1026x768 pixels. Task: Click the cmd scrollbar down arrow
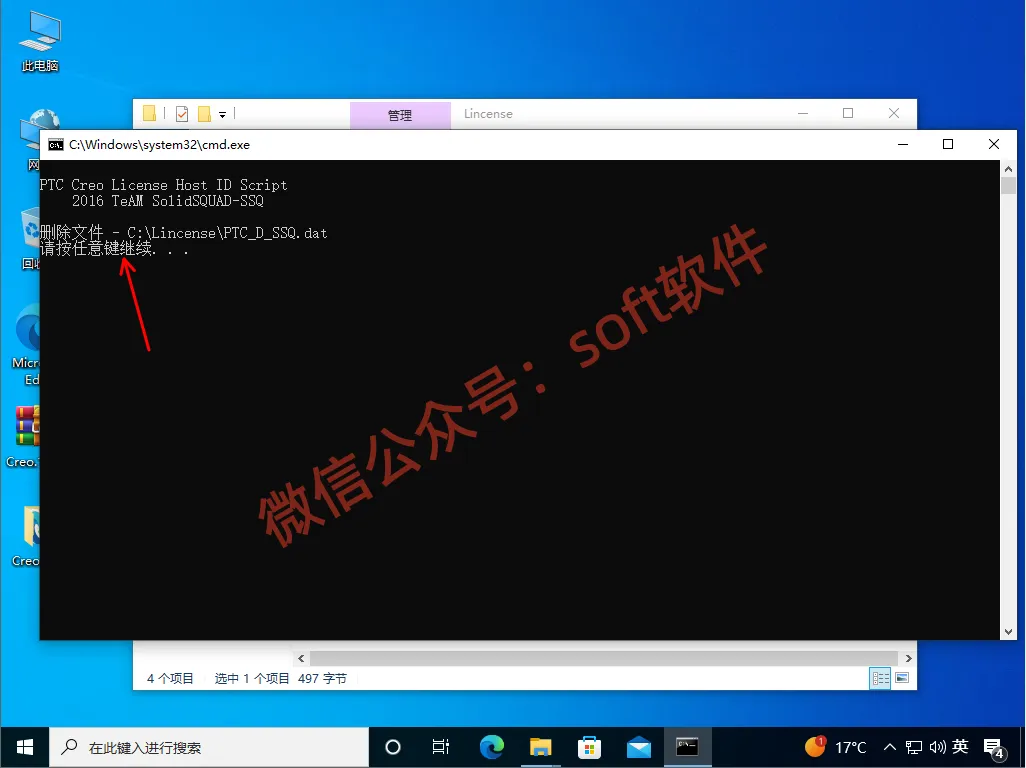[1008, 632]
